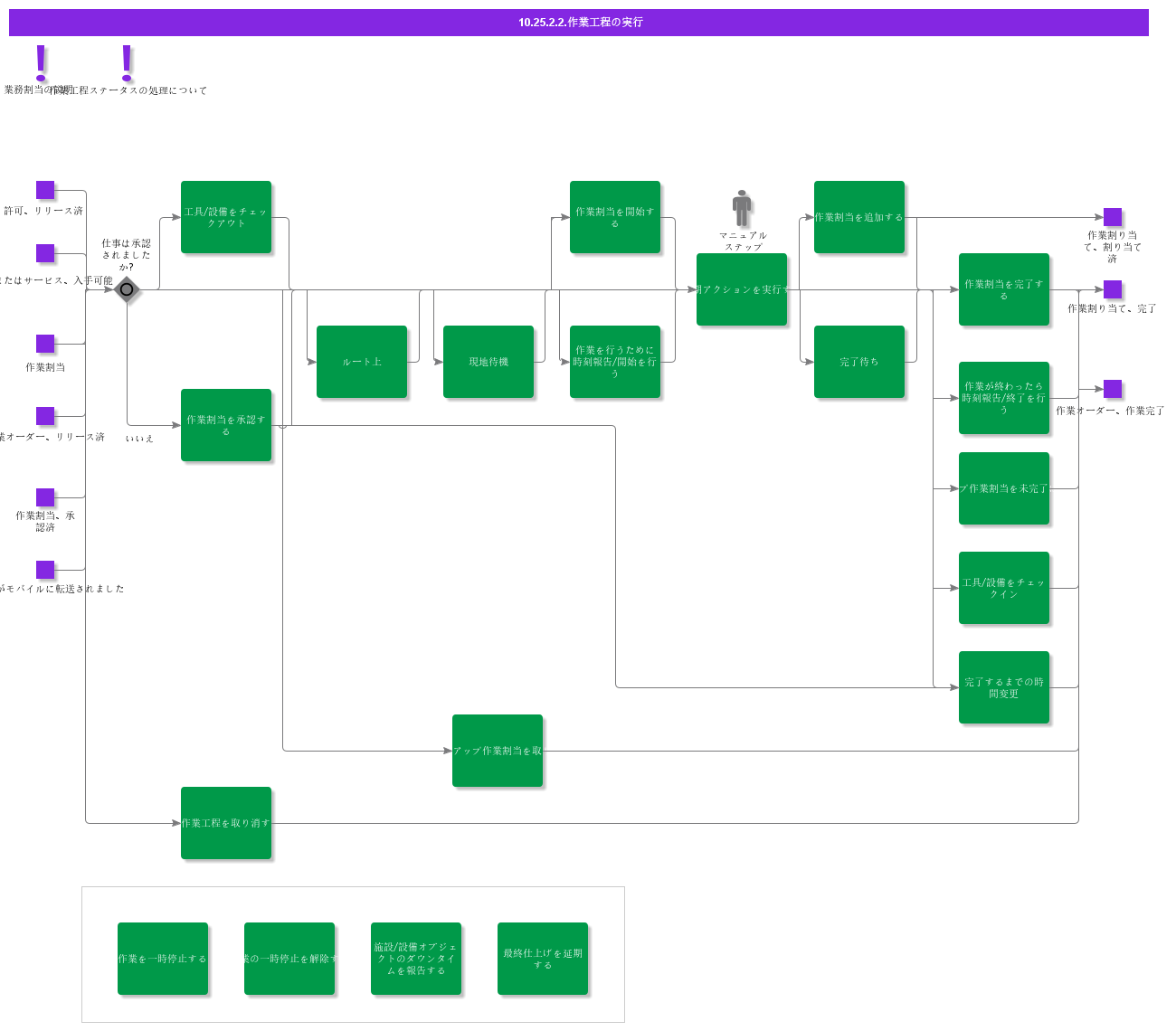This screenshot has width=1176, height=1031.
Task: Click the 工具/設備をチェックアウト task node
Action: (227, 218)
